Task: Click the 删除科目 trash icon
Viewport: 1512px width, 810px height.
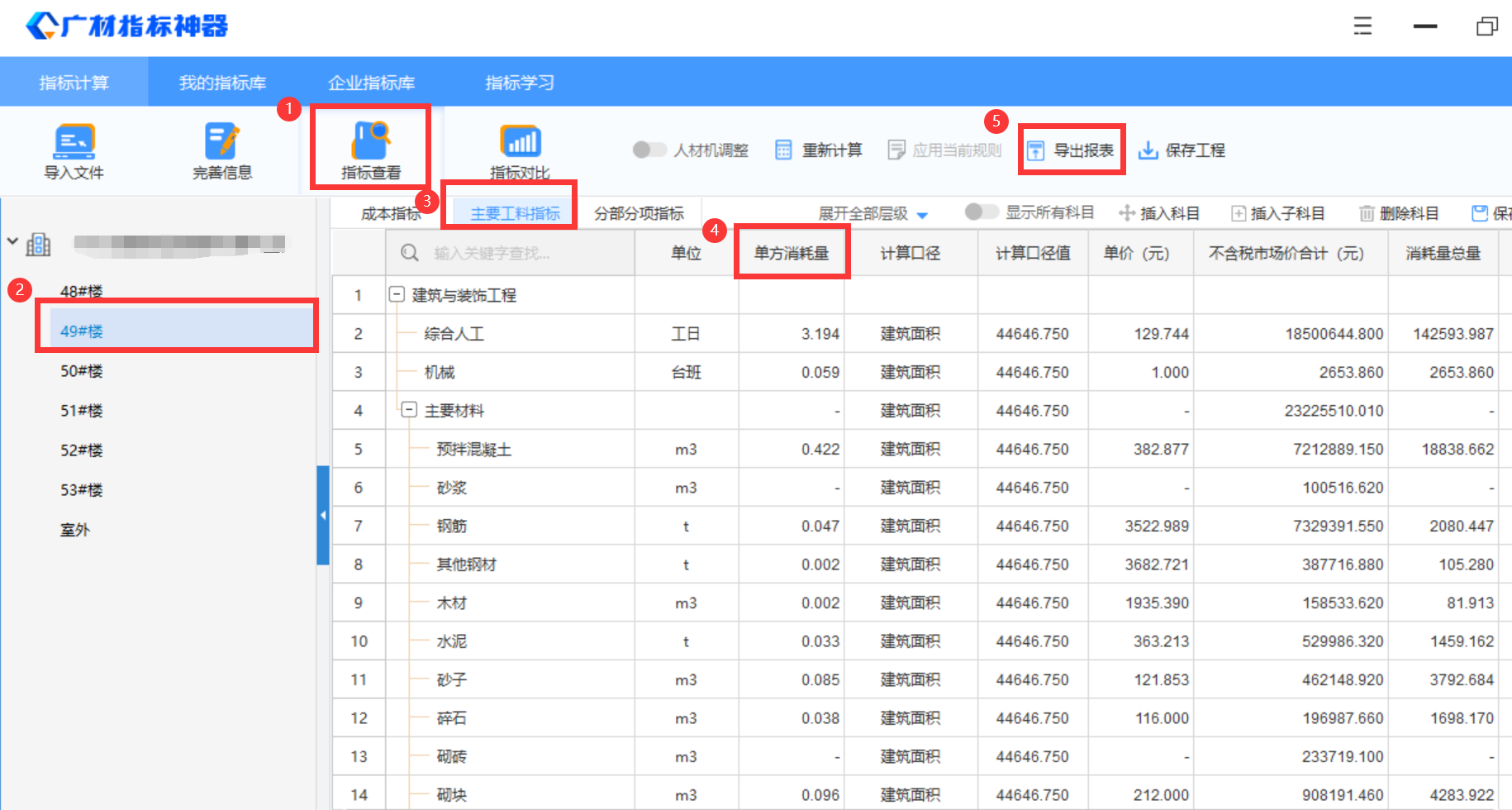Action: point(1367,213)
